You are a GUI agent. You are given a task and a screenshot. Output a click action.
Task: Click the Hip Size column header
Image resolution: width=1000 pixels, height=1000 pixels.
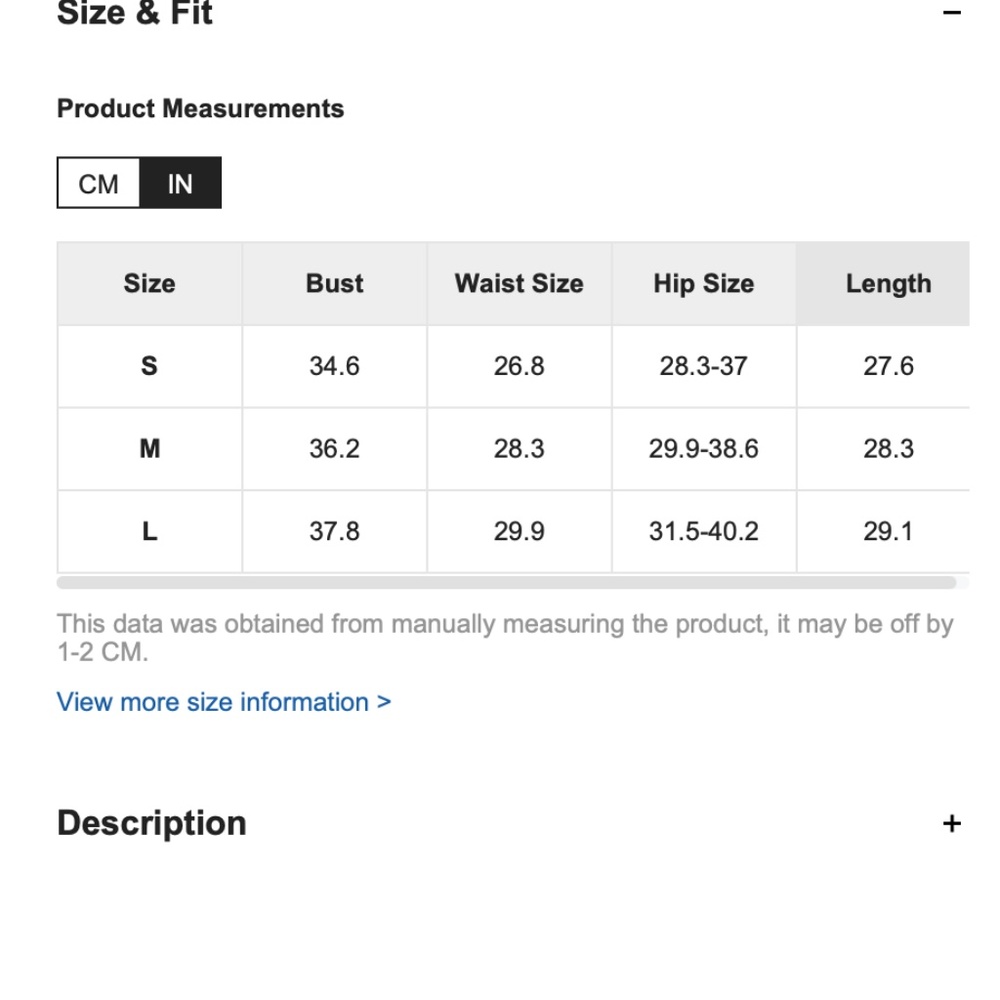coord(704,284)
